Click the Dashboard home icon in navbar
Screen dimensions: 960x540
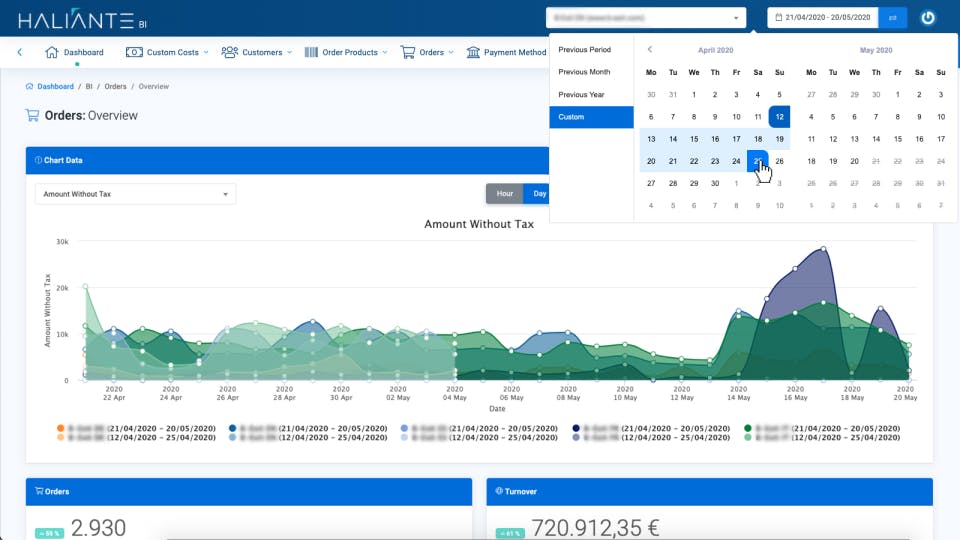tap(51, 52)
